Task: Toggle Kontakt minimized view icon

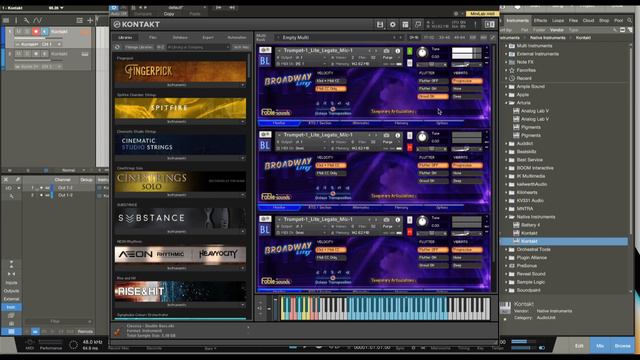Action: tap(418, 24)
